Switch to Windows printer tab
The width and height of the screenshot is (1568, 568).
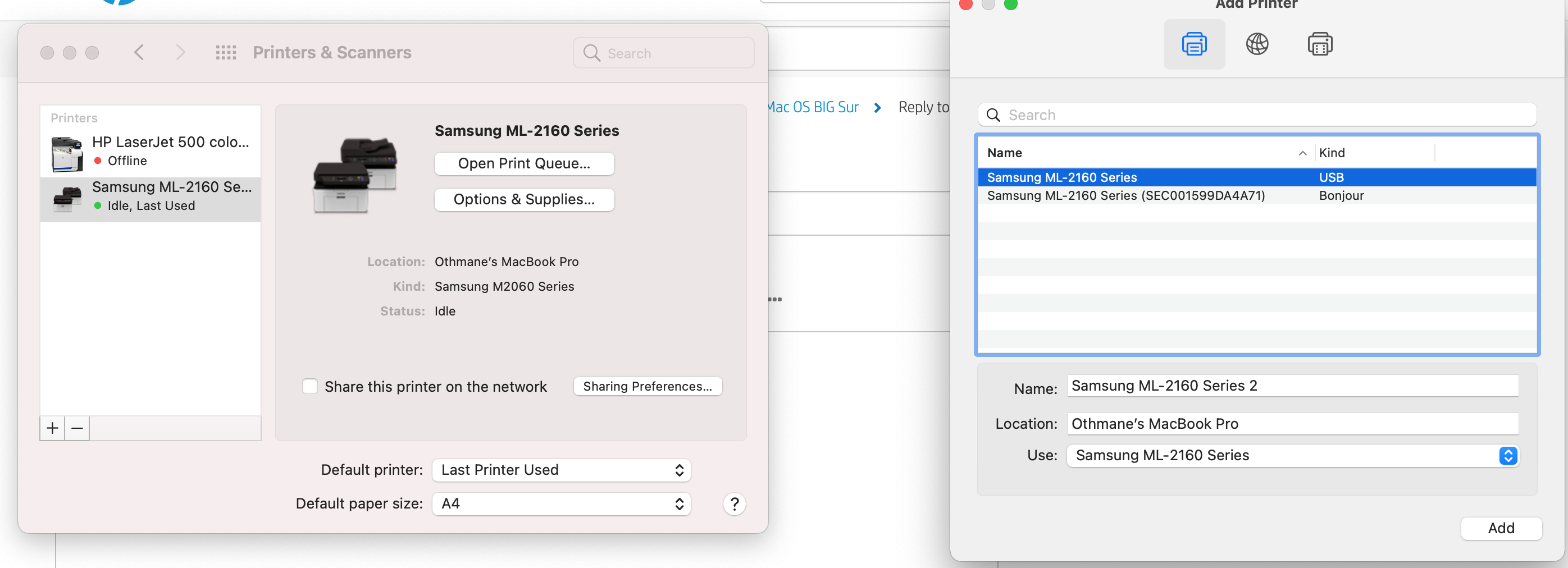point(1320,44)
